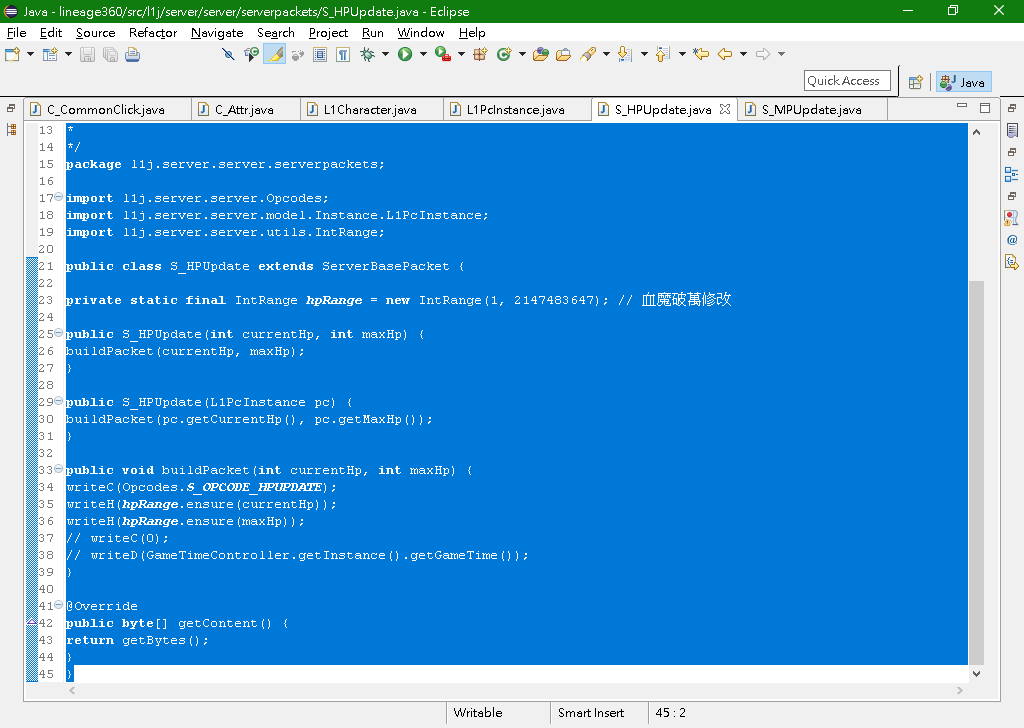Open the New Java Class dropdown arrow

point(522,54)
